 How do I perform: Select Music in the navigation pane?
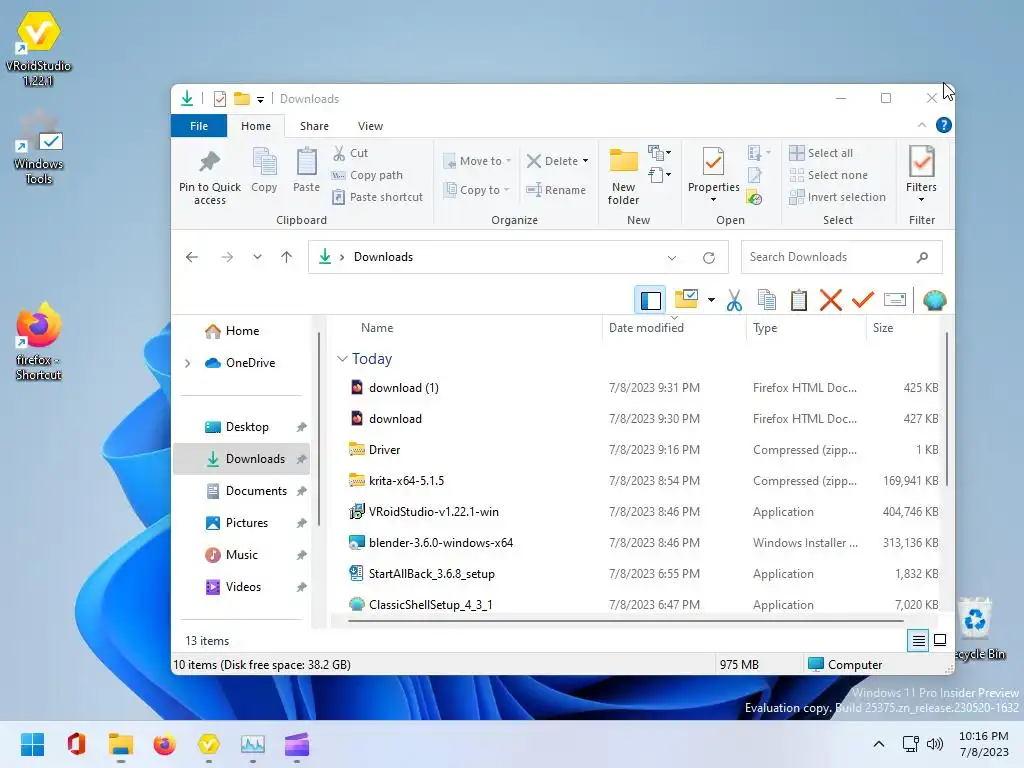coord(242,555)
